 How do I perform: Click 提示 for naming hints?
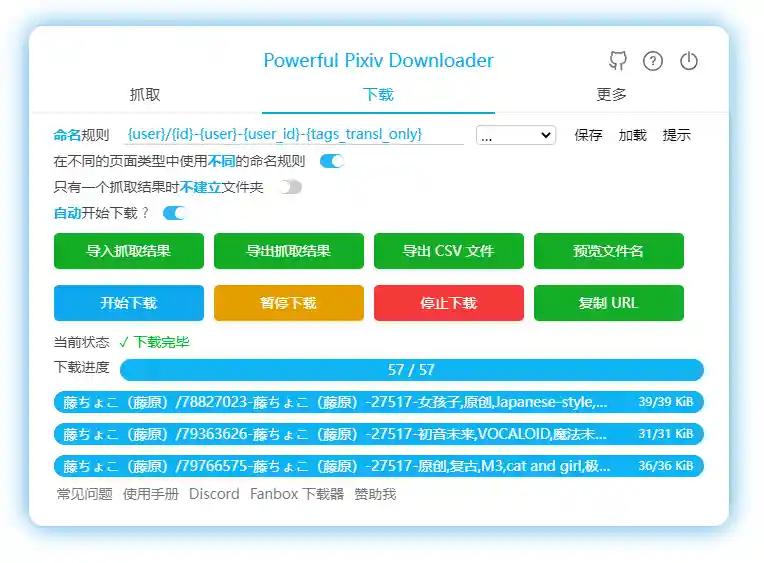[677, 135]
